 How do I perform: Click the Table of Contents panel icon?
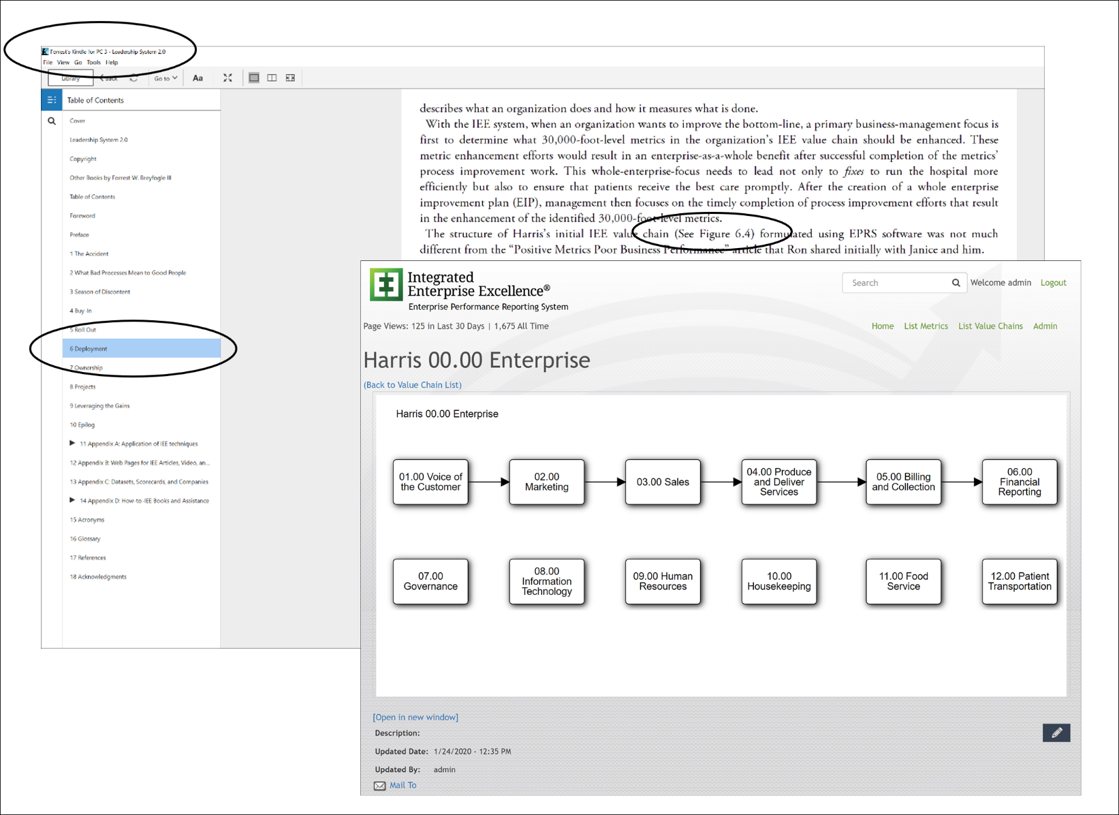click(x=52, y=100)
